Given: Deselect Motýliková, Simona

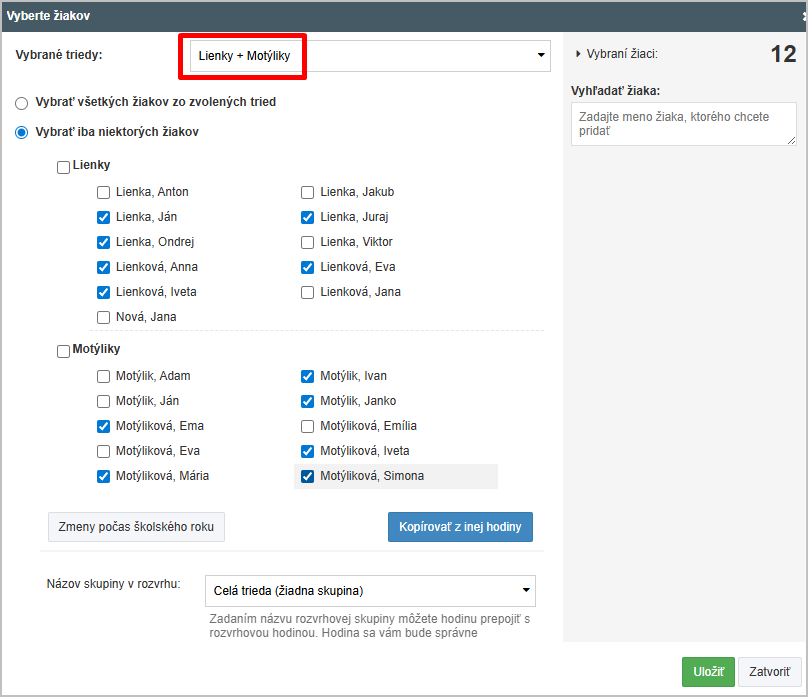Looking at the screenshot, I should coord(308,476).
